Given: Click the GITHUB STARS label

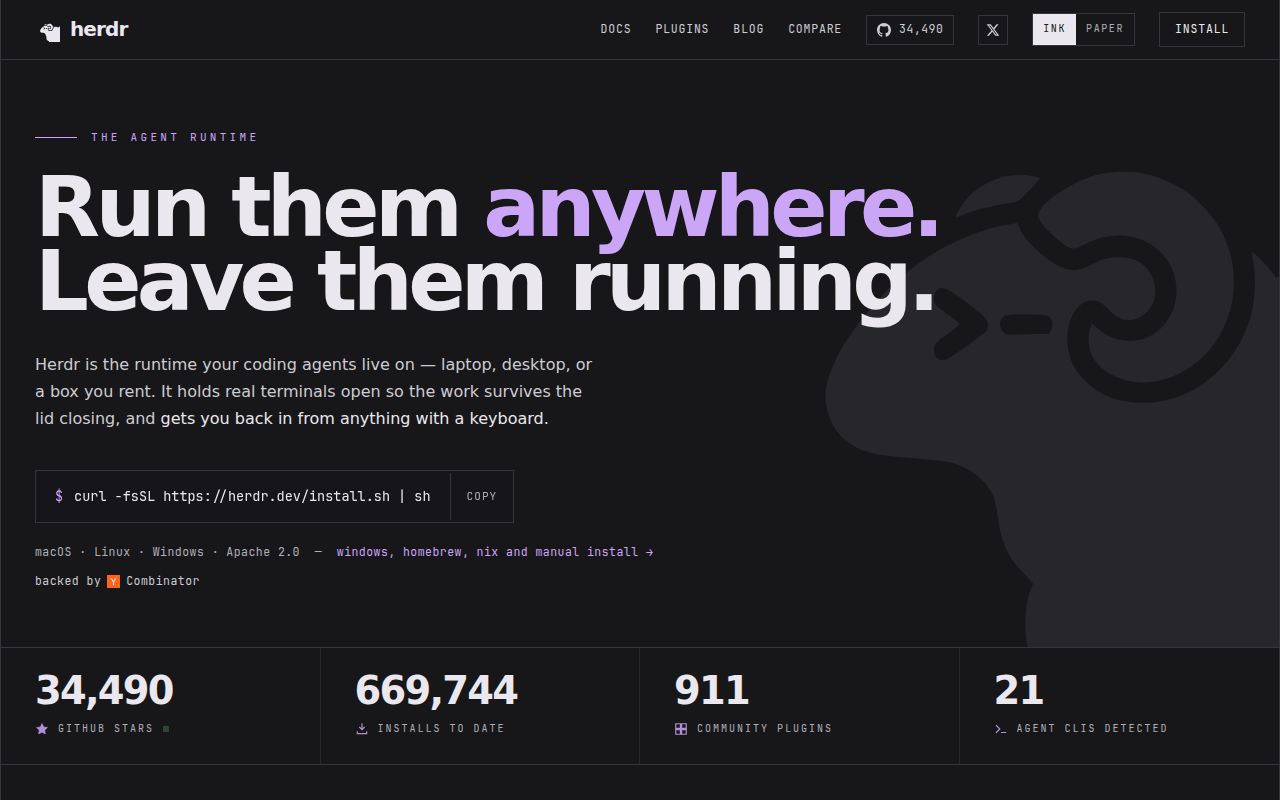Looking at the screenshot, I should [105, 729].
